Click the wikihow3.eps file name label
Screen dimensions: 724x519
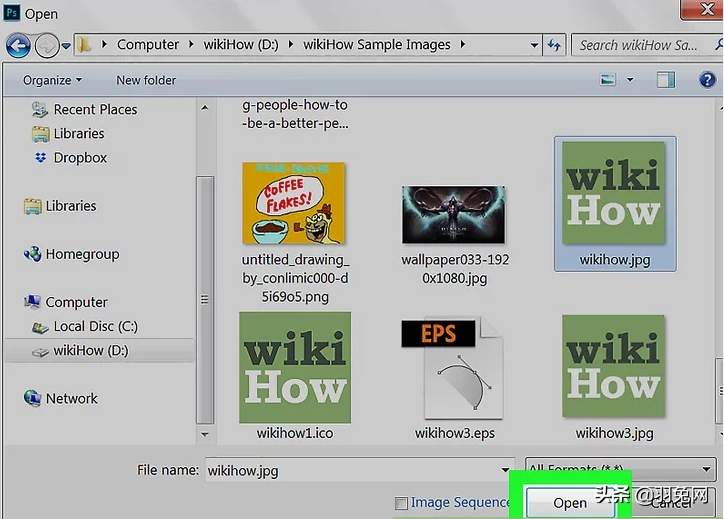click(x=455, y=433)
